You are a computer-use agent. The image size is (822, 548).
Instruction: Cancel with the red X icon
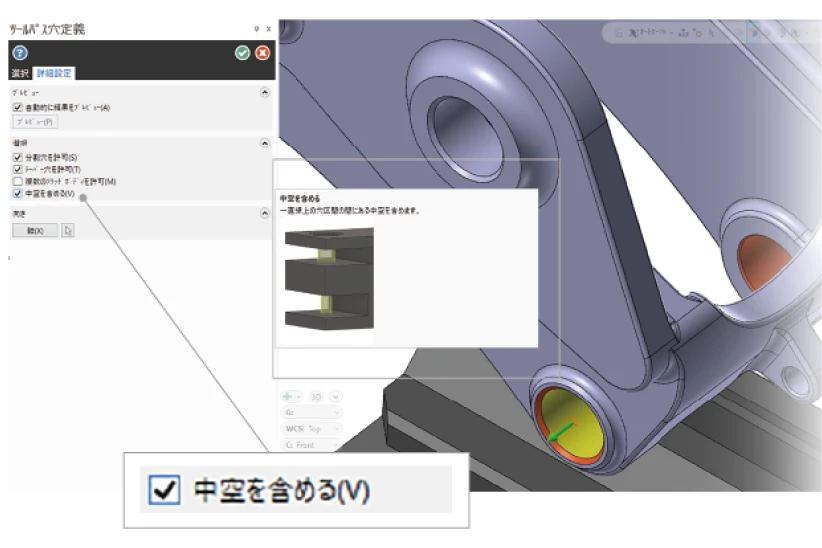coord(262,53)
